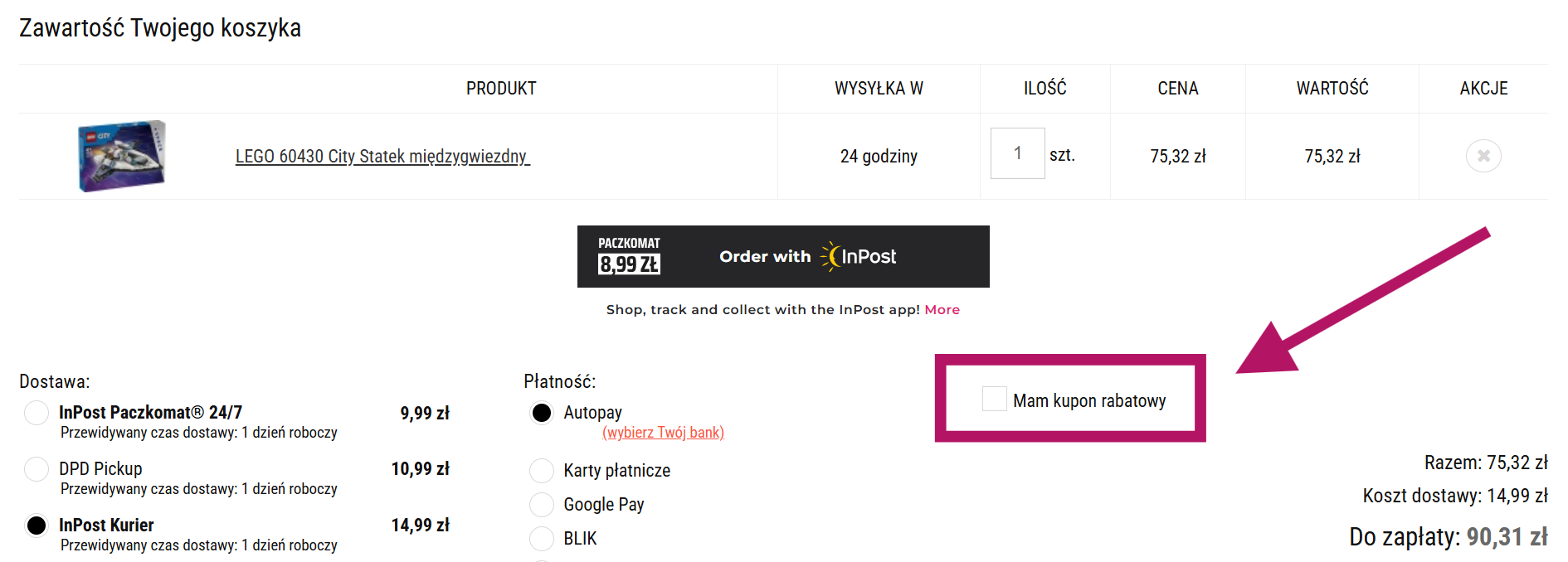Select Google Pay payment method
This screenshot has width=1568, height=562.
[x=542, y=505]
